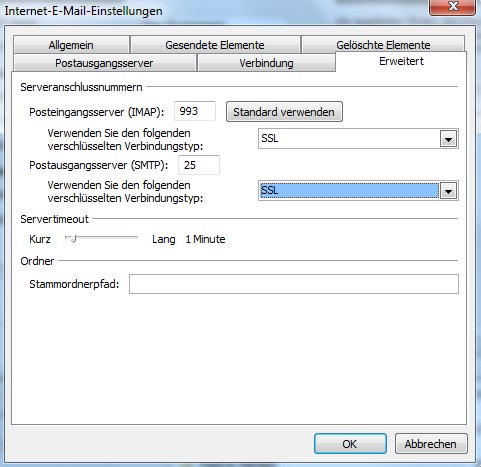Image resolution: width=481 pixels, height=467 pixels.
Task: Click the Standard verwenden button
Action: [284, 112]
